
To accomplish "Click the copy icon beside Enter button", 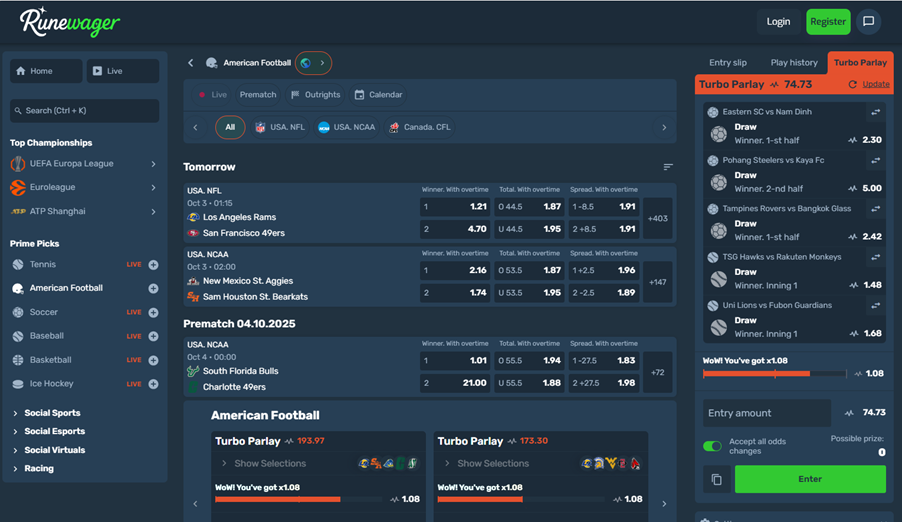I will point(716,479).
